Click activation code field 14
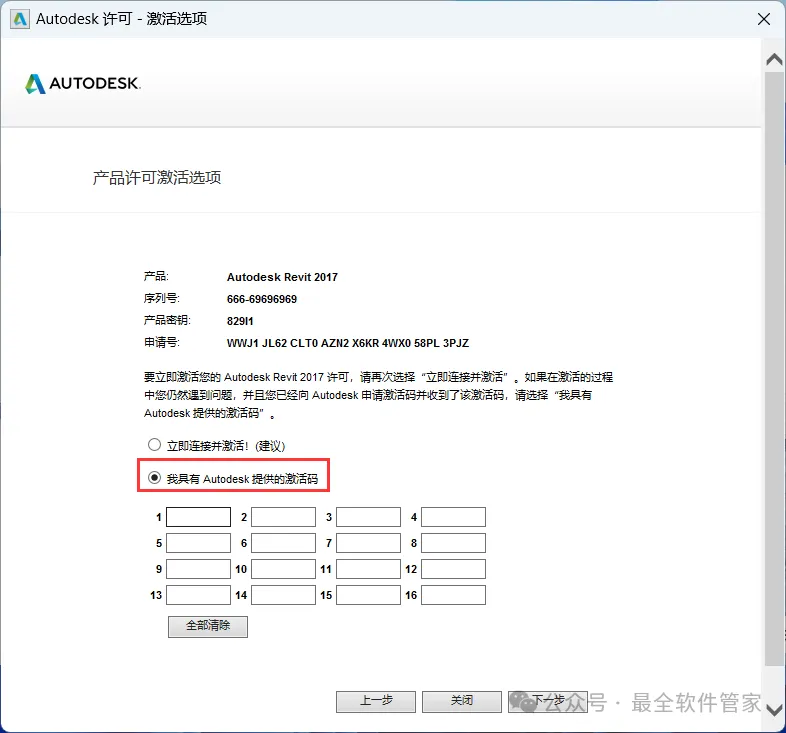Screen dimensions: 786x733 tap(283, 595)
